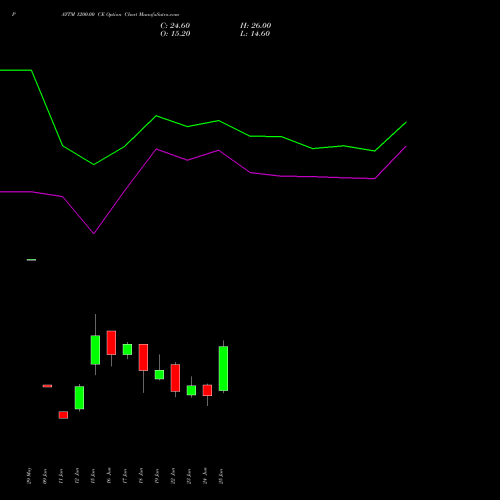Select the red candlestick for 18 Jun

tap(143, 357)
